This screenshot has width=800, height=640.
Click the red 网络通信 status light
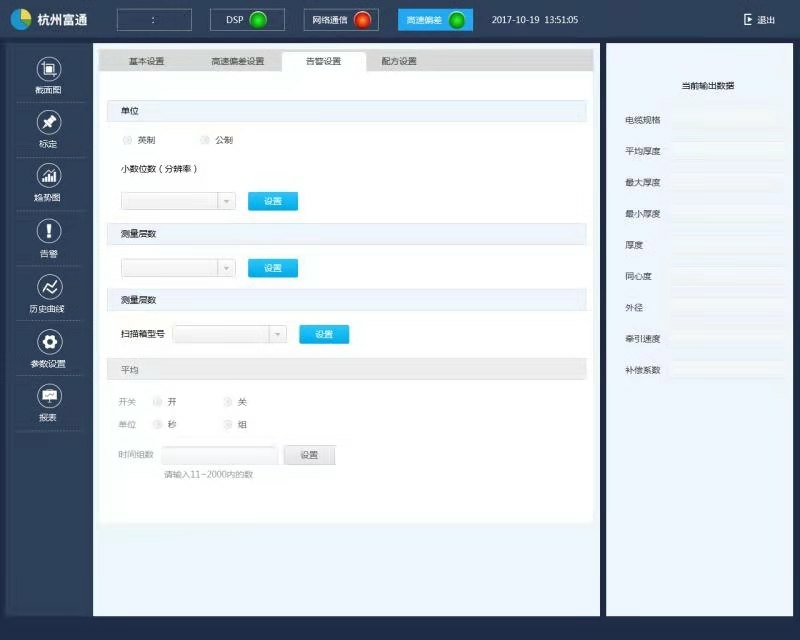tap(362, 20)
